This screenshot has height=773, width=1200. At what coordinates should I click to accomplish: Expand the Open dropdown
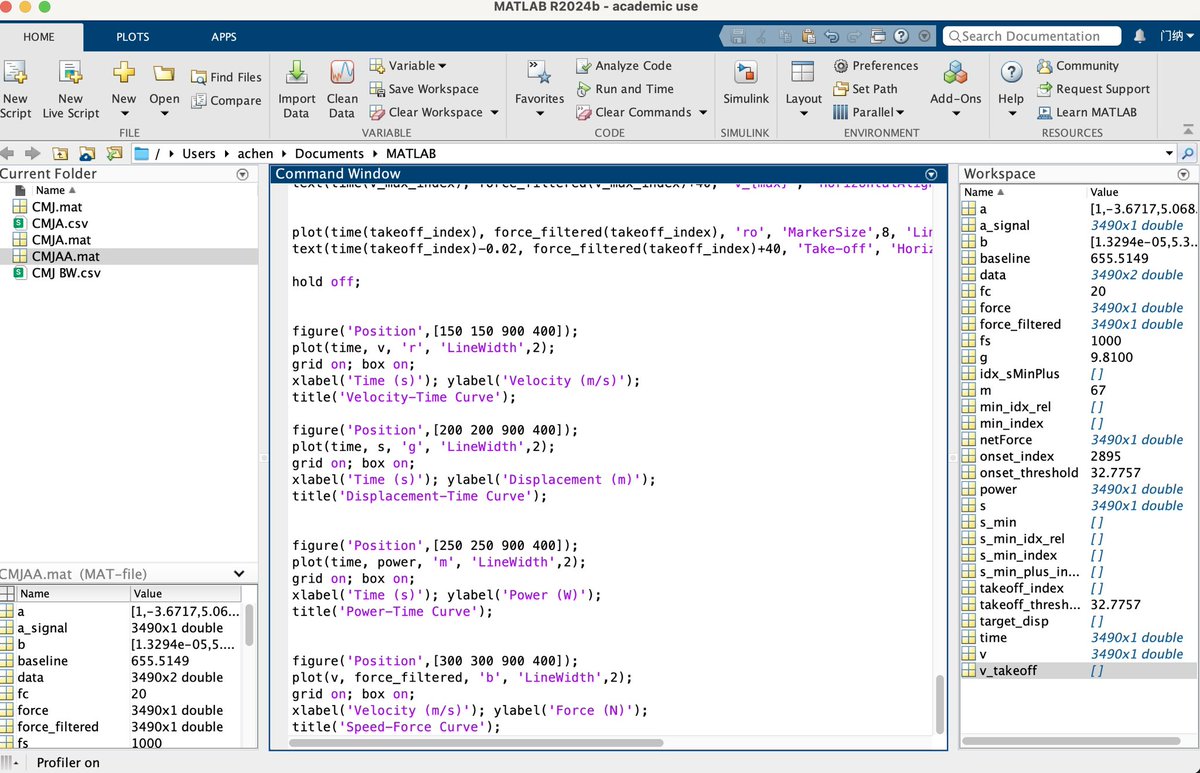[x=164, y=113]
